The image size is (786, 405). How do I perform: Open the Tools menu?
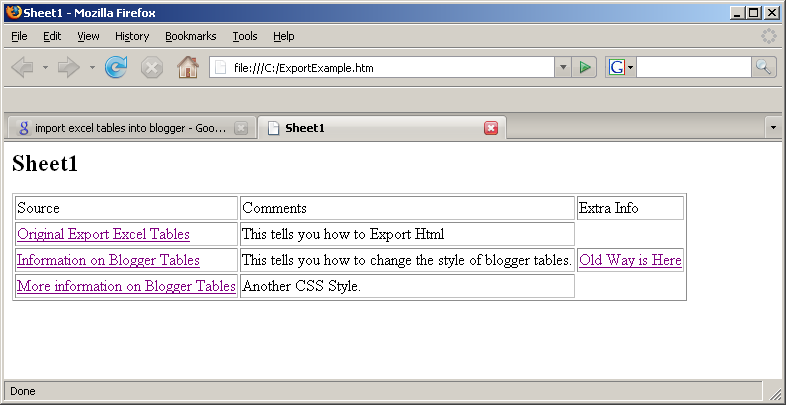pos(245,36)
